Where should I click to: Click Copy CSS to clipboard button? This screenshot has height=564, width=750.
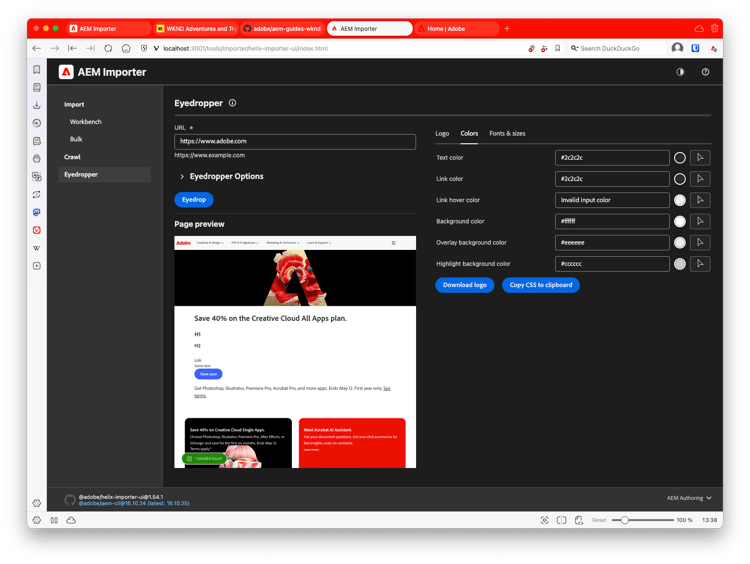click(x=540, y=285)
